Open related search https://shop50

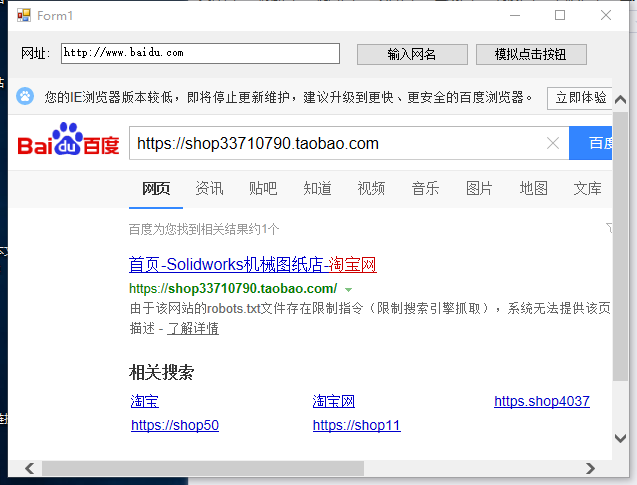coord(175,425)
